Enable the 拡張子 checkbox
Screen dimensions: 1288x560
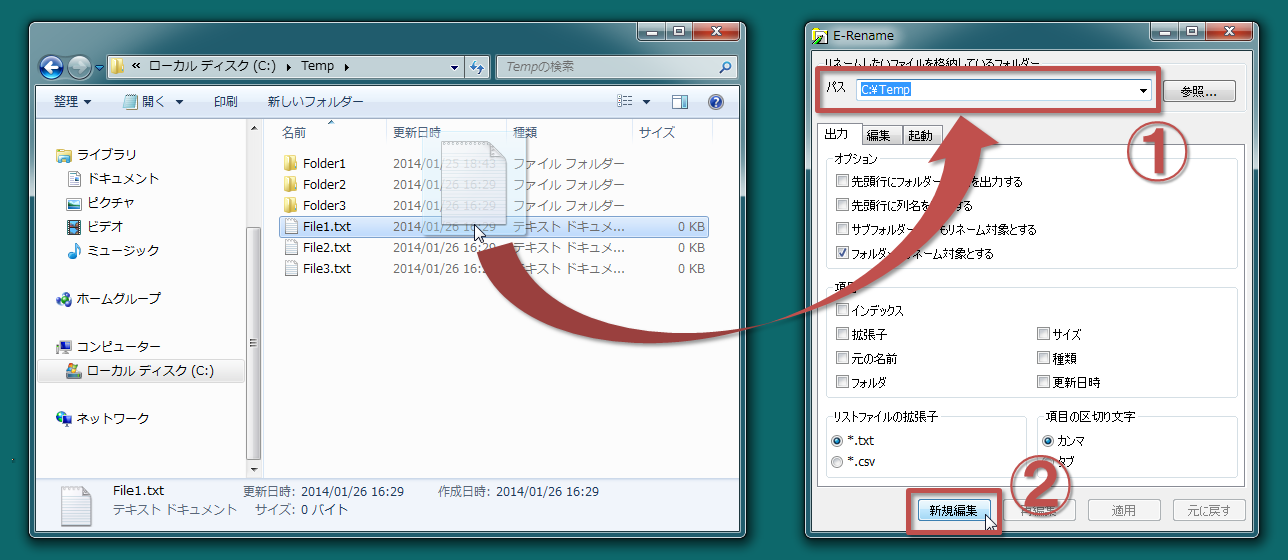(842, 335)
